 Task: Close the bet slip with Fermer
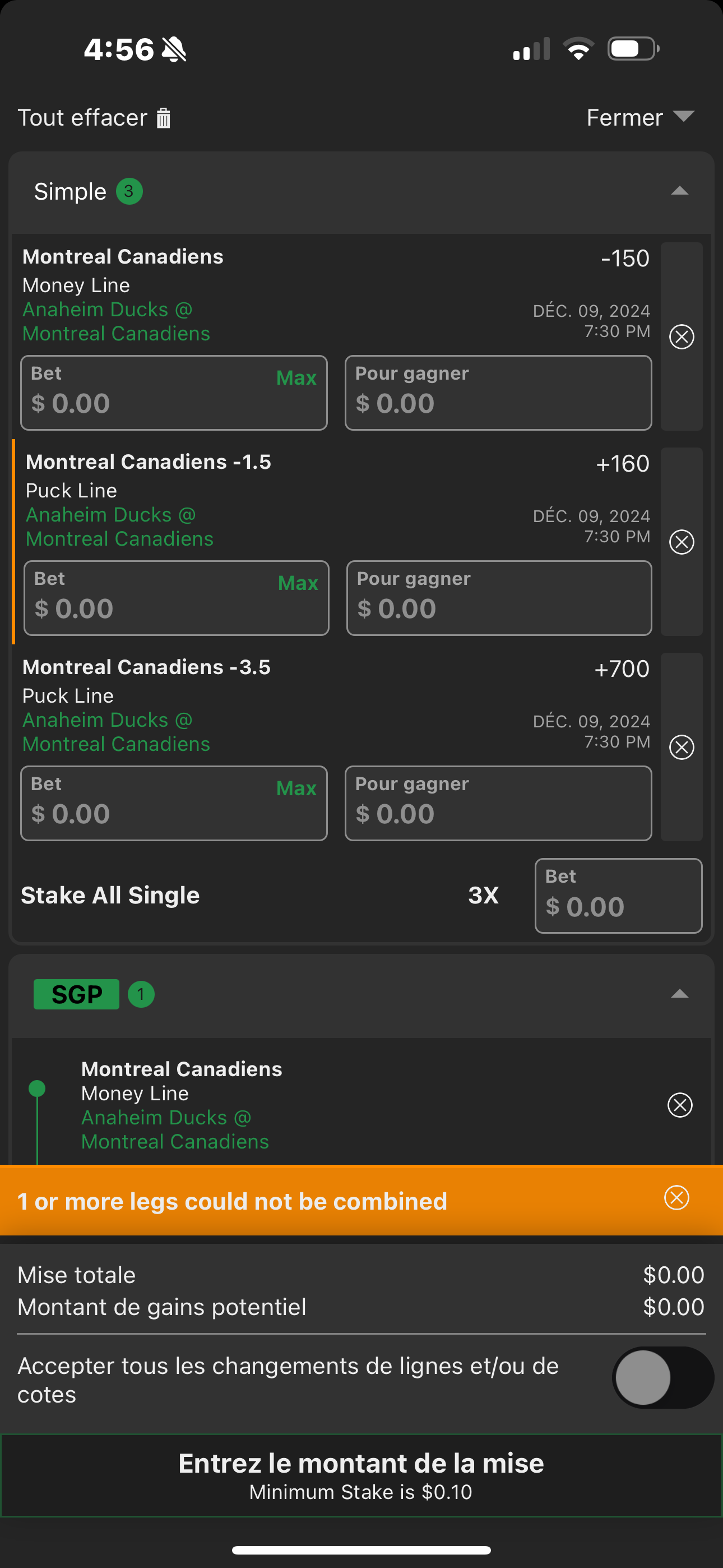point(640,117)
